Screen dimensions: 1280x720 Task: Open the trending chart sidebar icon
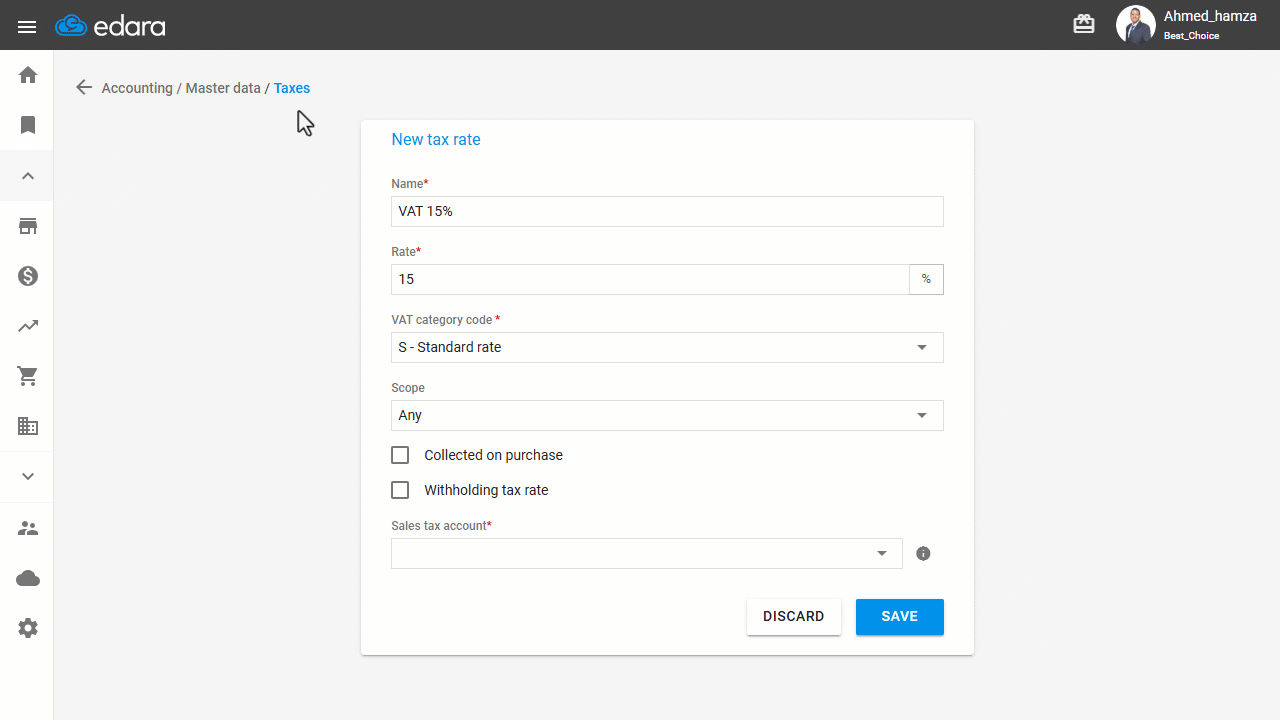click(x=28, y=326)
